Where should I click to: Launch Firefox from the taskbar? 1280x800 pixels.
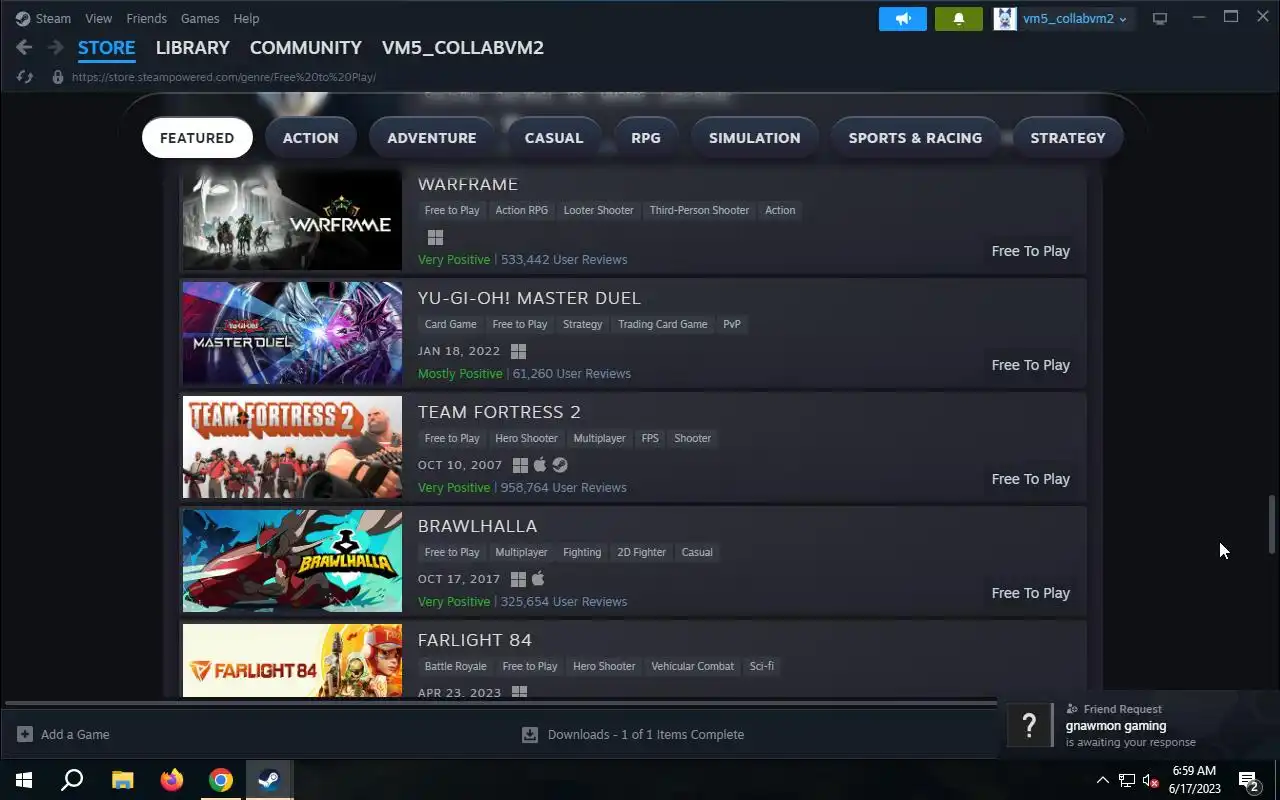click(x=172, y=780)
